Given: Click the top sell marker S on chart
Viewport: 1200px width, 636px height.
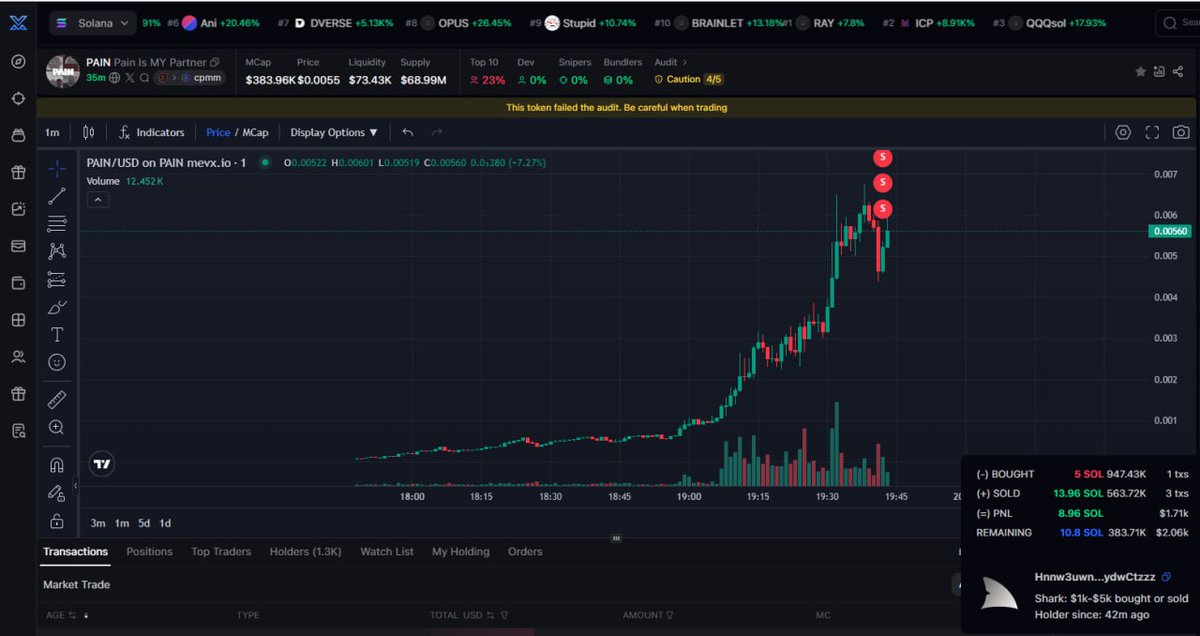Looking at the screenshot, I should [x=882, y=157].
